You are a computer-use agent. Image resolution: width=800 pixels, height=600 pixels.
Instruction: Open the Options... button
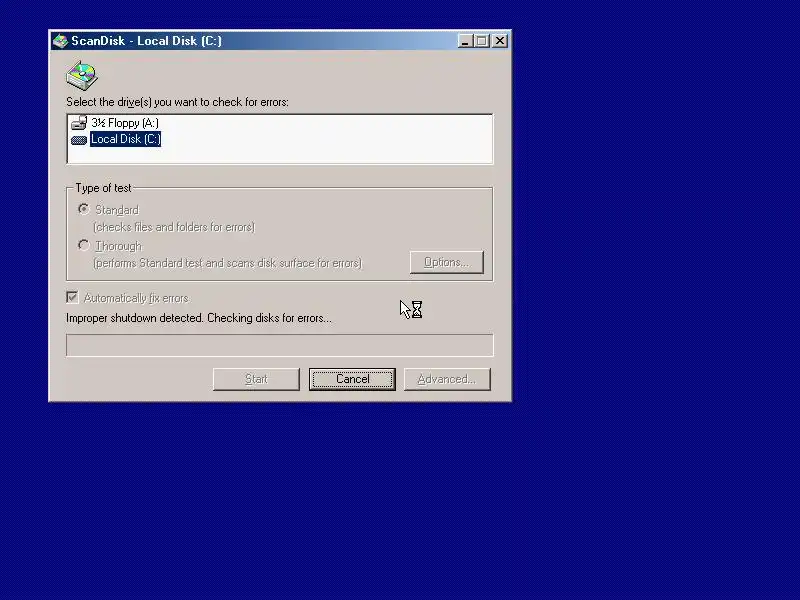point(446,262)
